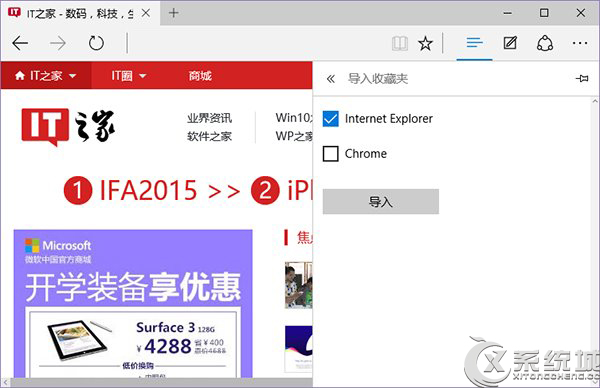Click the address bar field
The height and width of the screenshot is (388, 600).
coord(259,43)
